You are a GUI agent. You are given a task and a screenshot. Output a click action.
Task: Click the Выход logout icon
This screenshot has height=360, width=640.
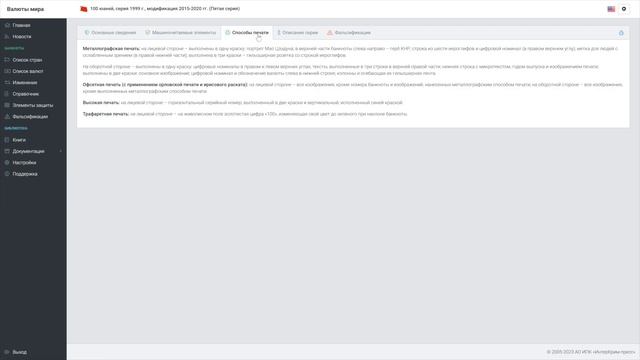[x=7, y=352]
